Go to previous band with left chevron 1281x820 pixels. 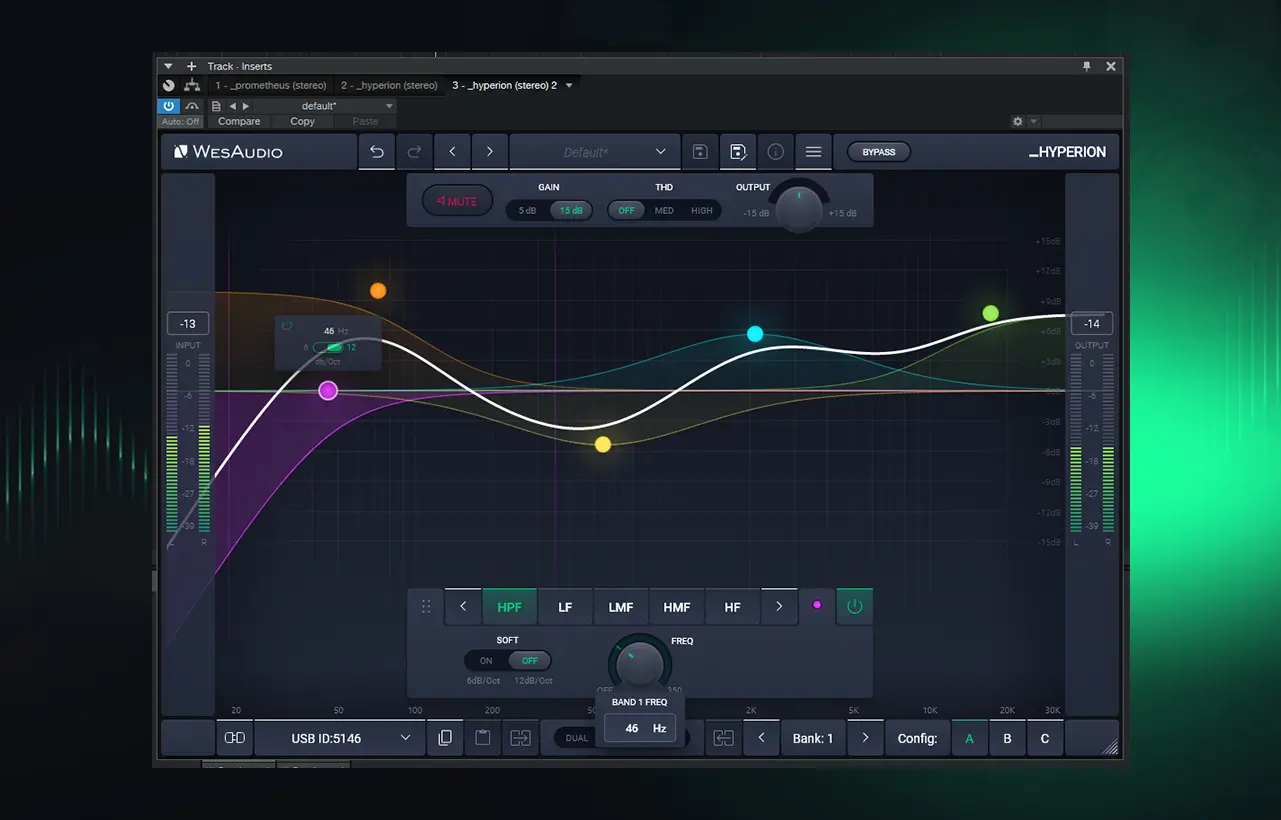tap(463, 606)
